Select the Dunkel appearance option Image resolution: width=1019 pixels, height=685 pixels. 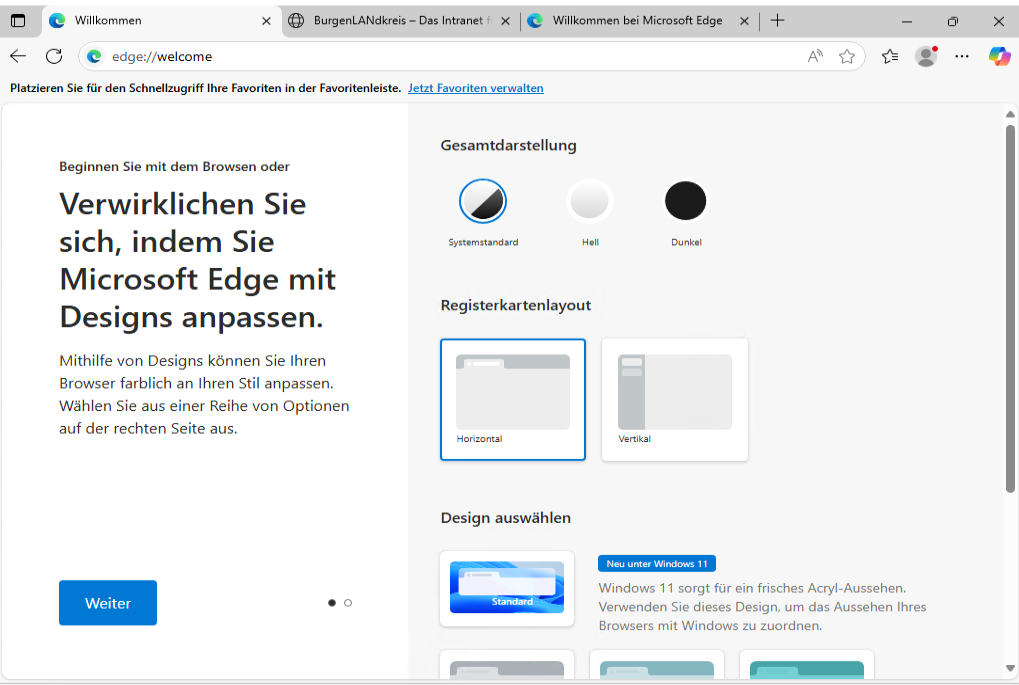point(686,201)
